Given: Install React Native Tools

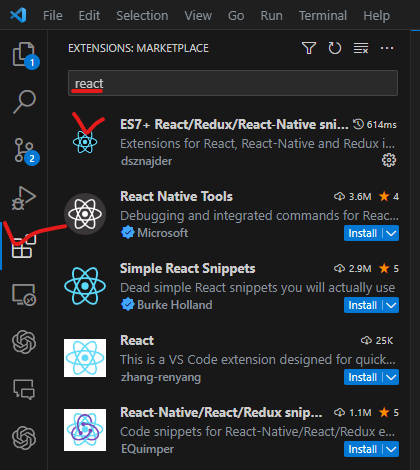Looking at the screenshot, I should coord(362,233).
